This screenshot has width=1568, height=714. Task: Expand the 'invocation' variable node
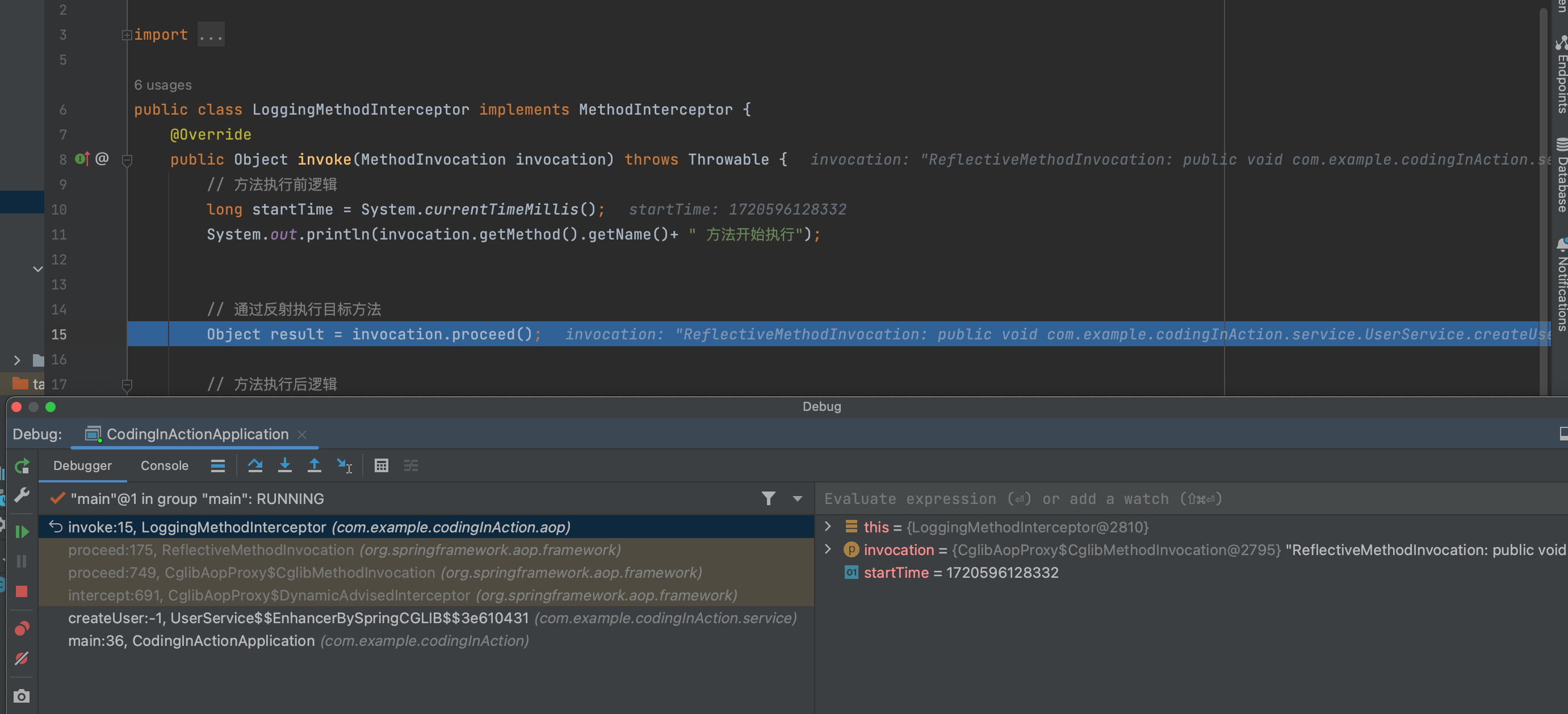(828, 549)
